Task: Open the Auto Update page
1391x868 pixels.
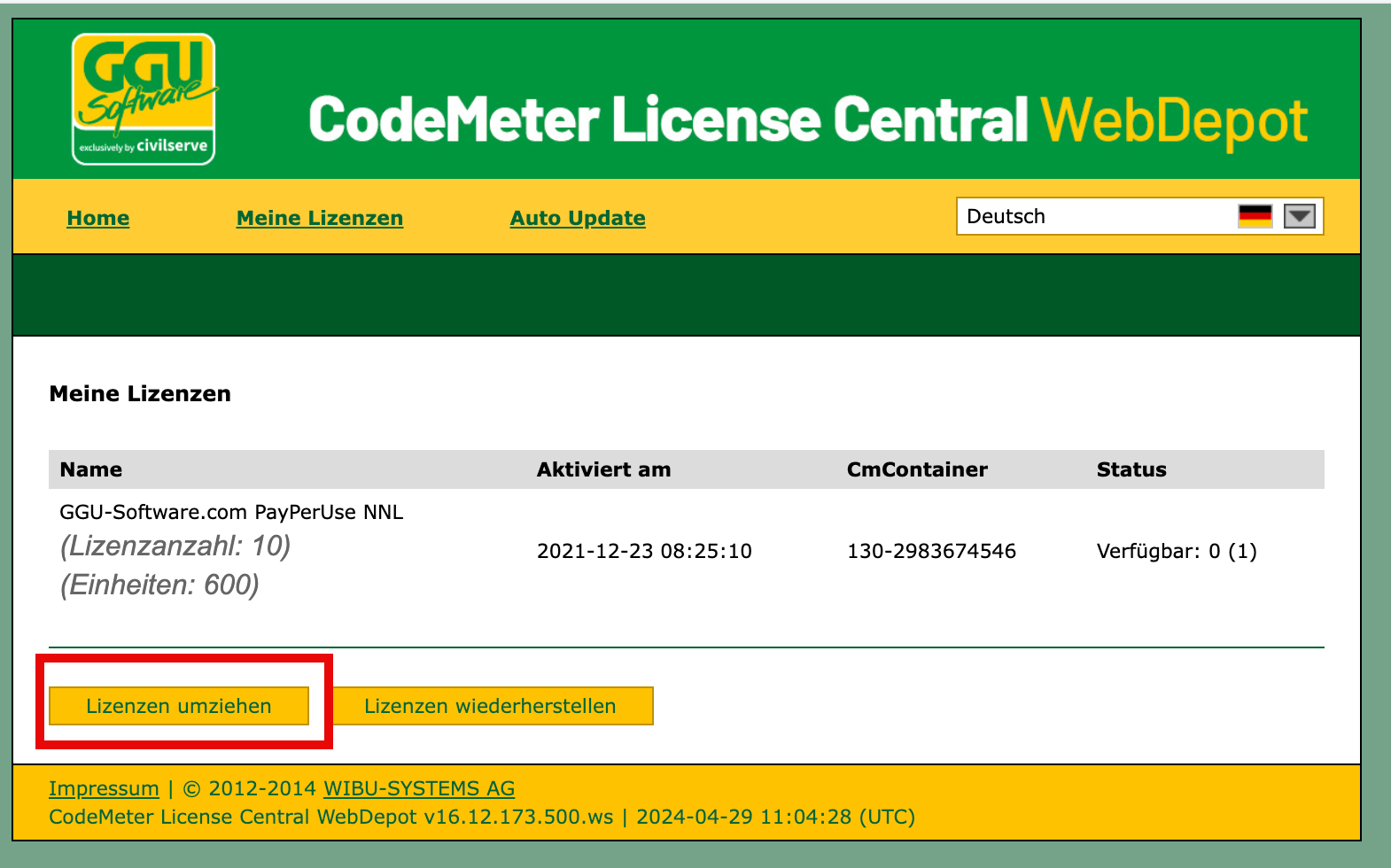Action: pyautogui.click(x=578, y=218)
